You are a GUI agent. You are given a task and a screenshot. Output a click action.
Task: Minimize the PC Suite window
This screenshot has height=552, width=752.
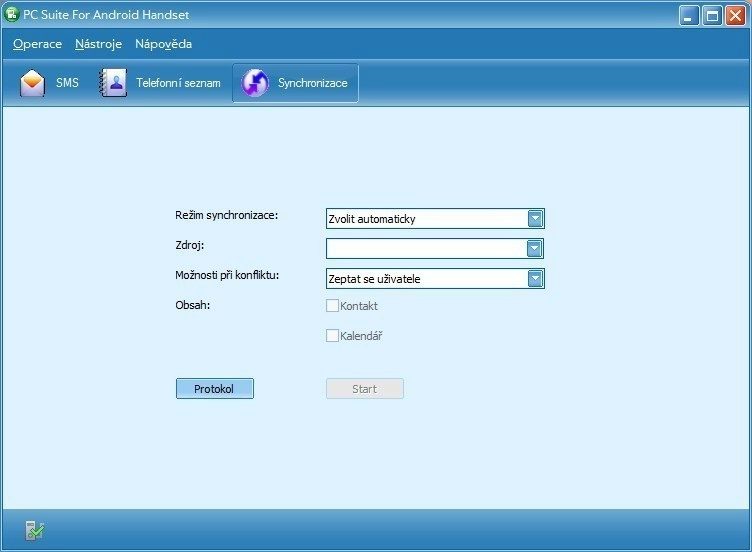pyautogui.click(x=689, y=15)
